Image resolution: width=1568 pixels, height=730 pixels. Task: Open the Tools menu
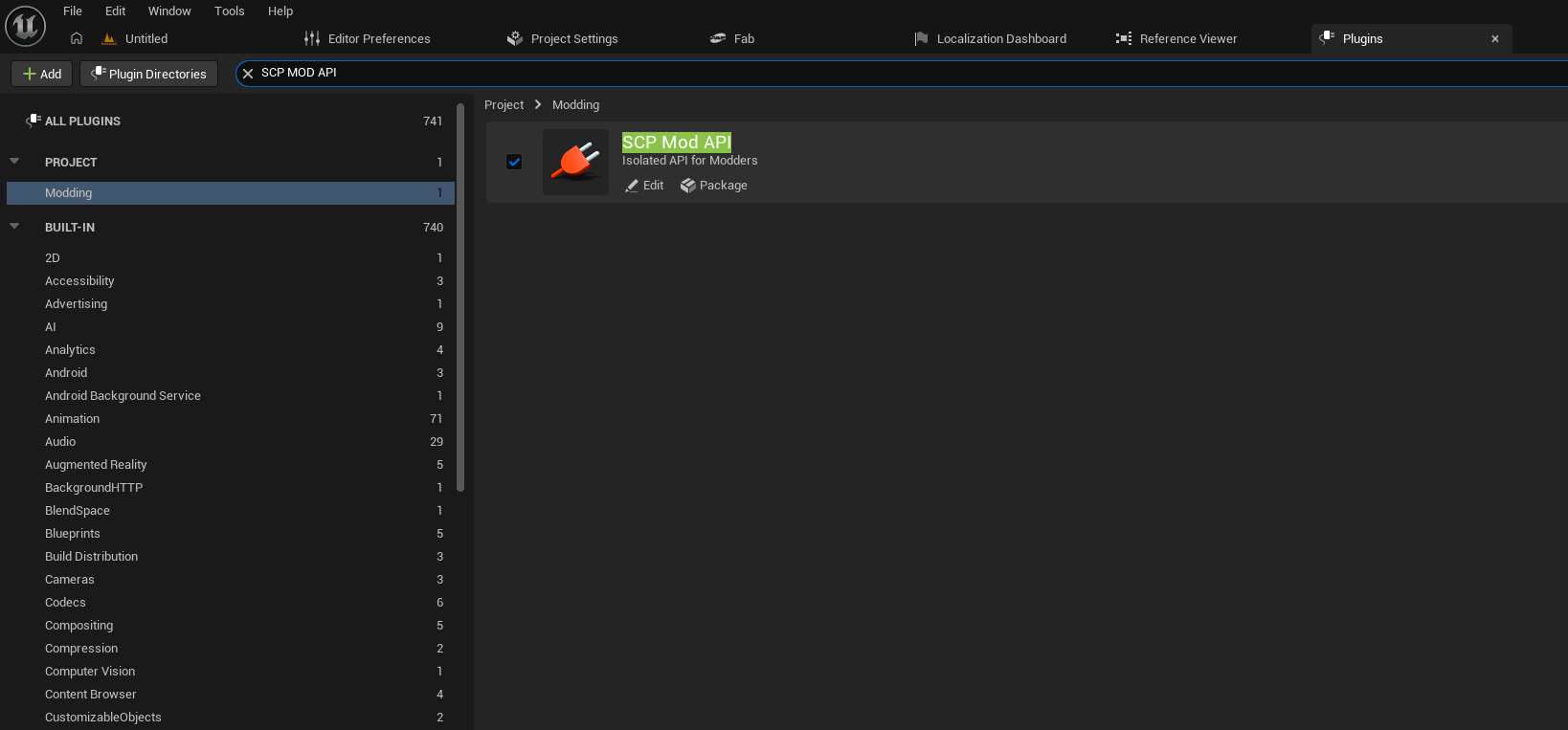pyautogui.click(x=230, y=11)
